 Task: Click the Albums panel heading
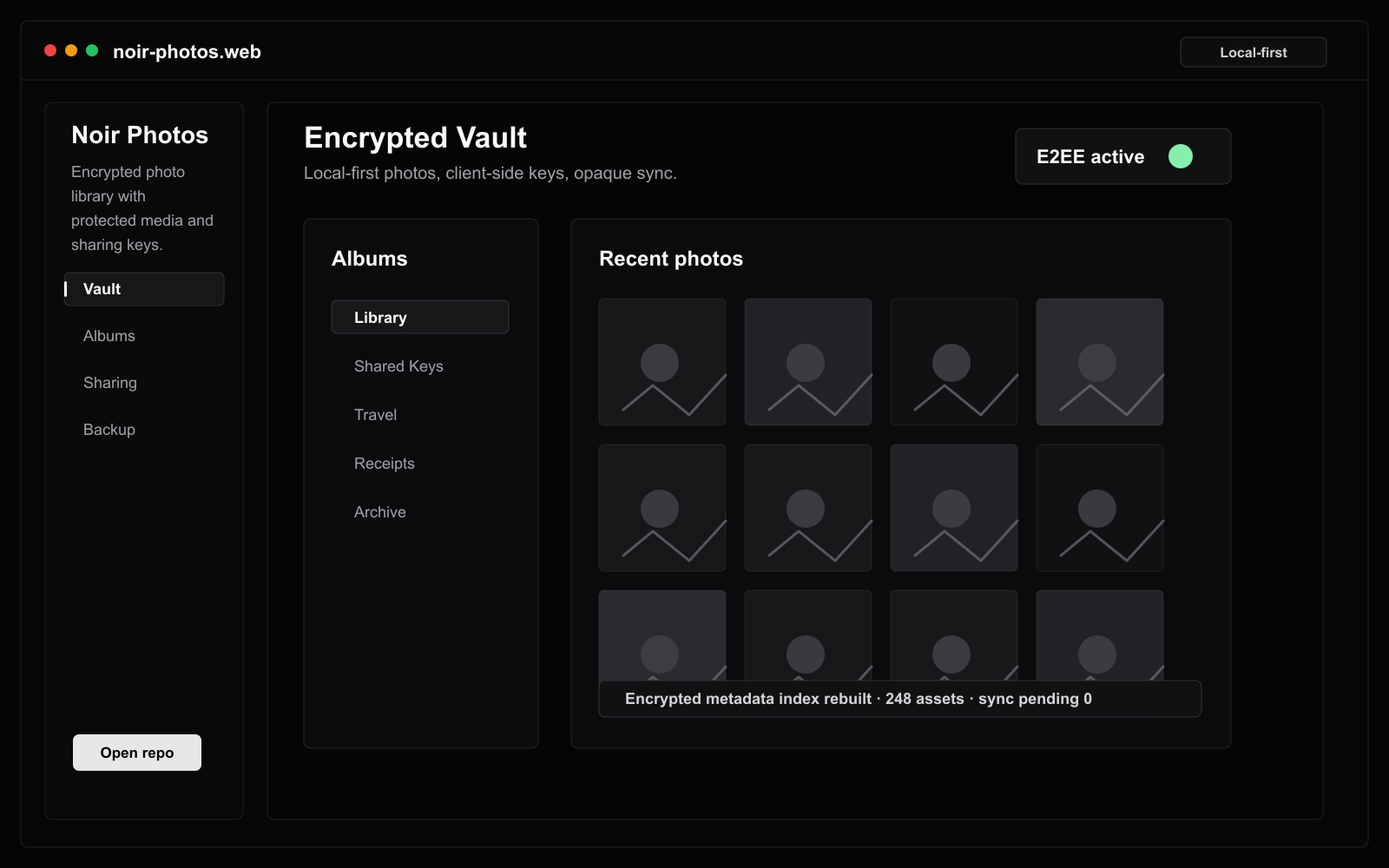click(x=369, y=259)
